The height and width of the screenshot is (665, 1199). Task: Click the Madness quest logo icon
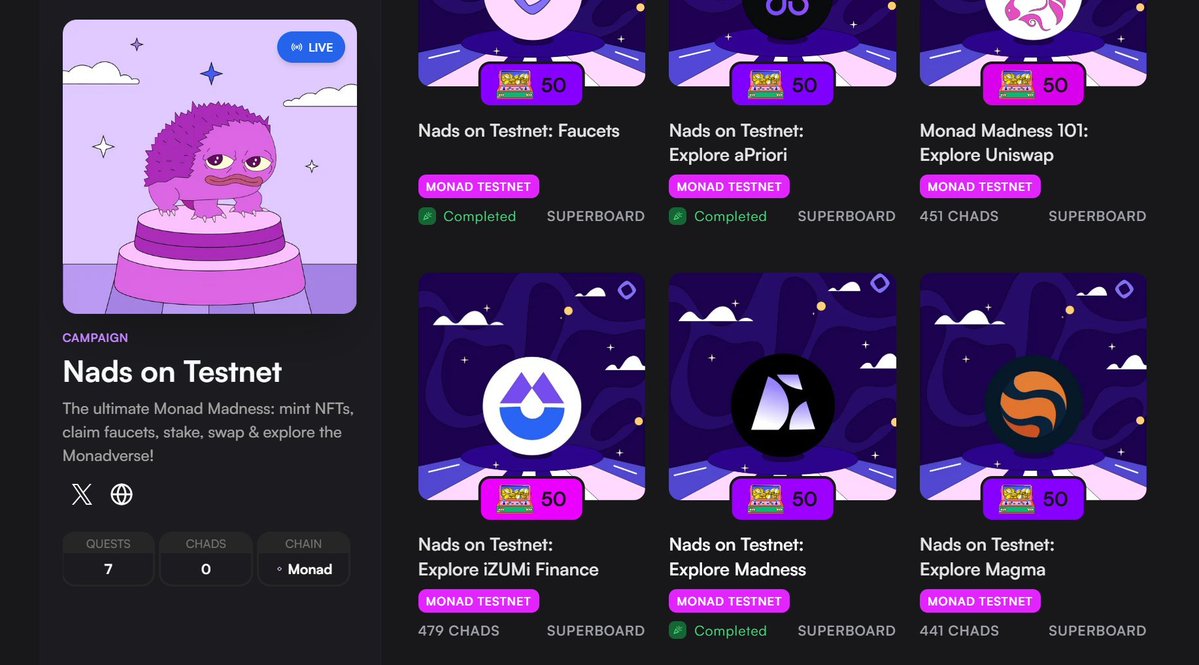[x=782, y=406]
